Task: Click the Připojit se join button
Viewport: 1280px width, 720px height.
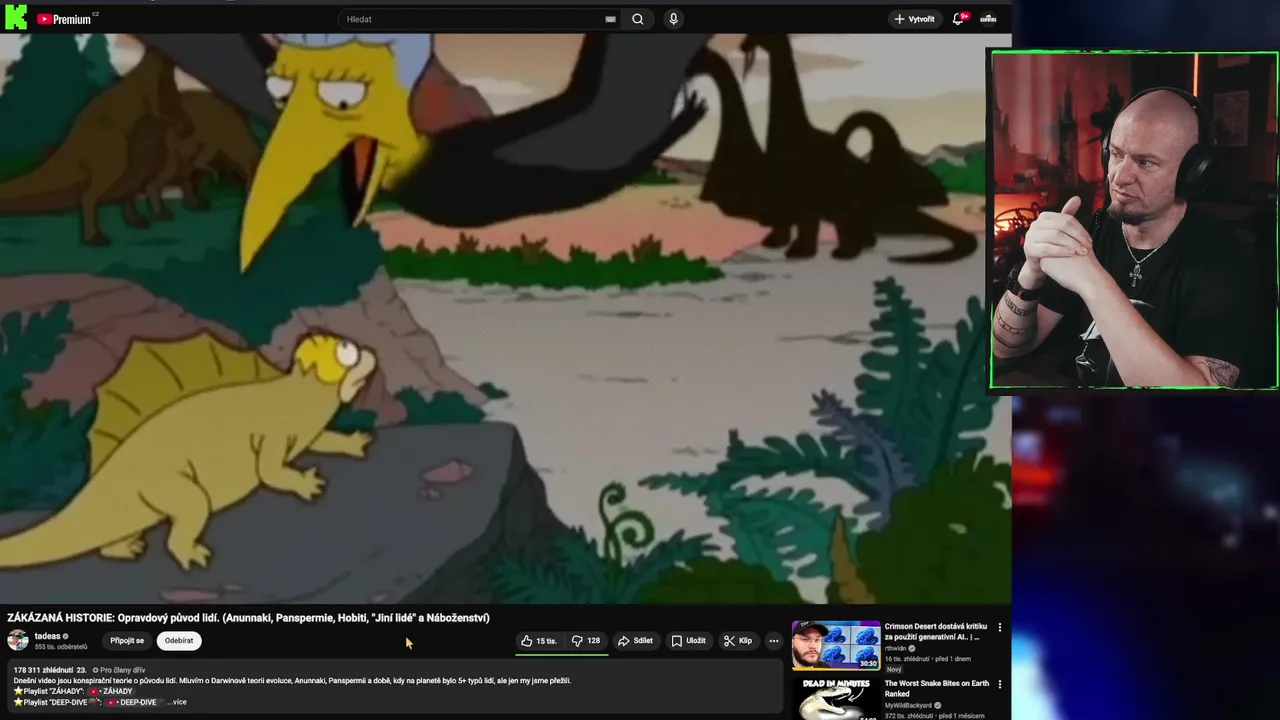Action: coord(127,641)
